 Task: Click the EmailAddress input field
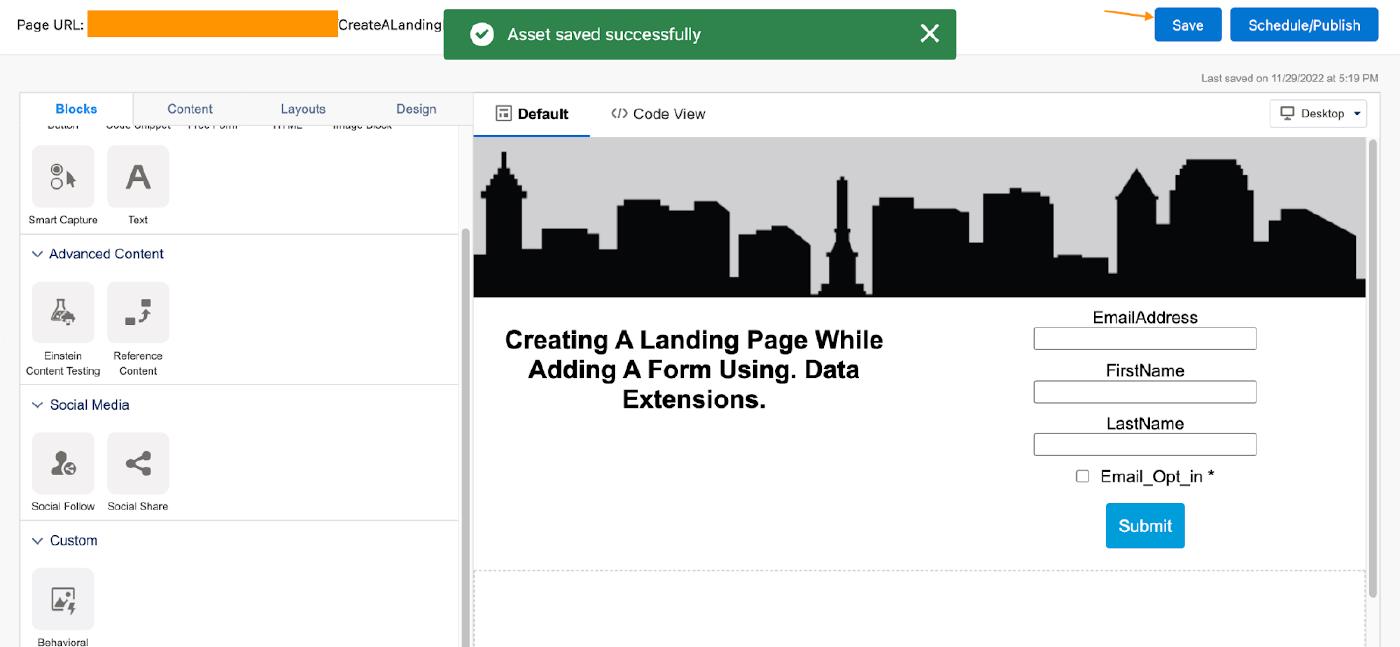[x=1144, y=339]
